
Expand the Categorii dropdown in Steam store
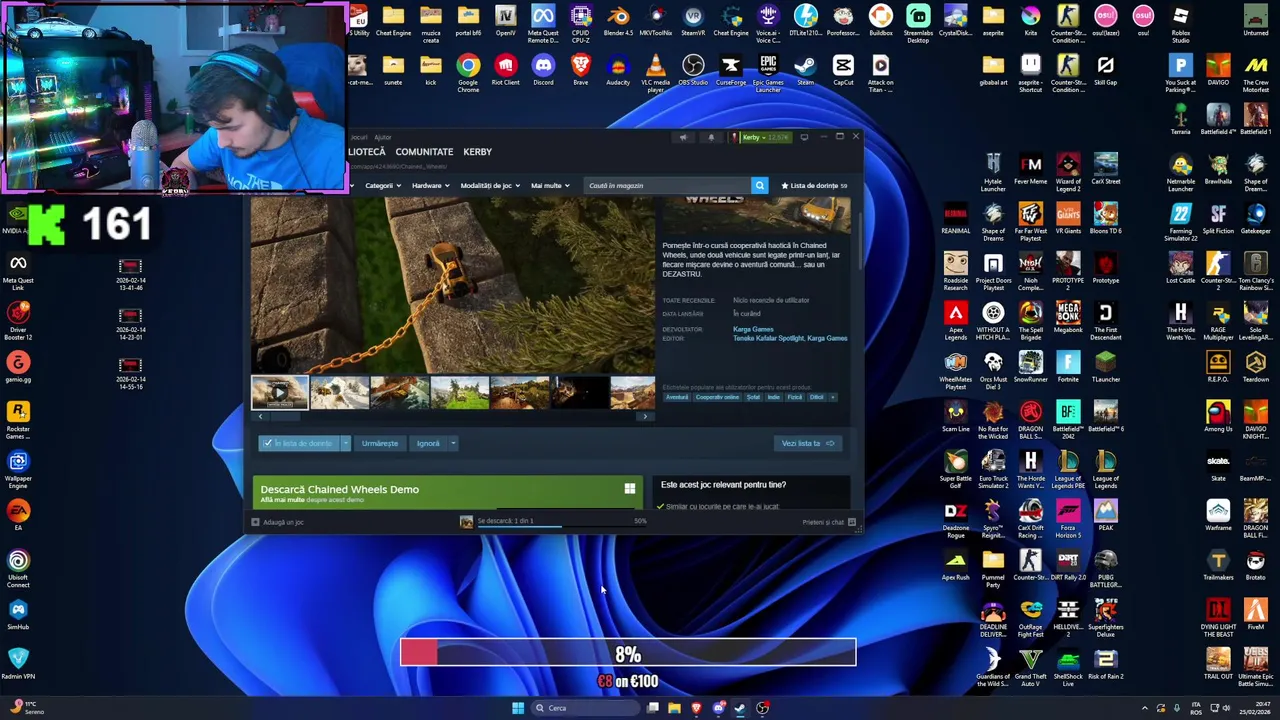pos(383,185)
